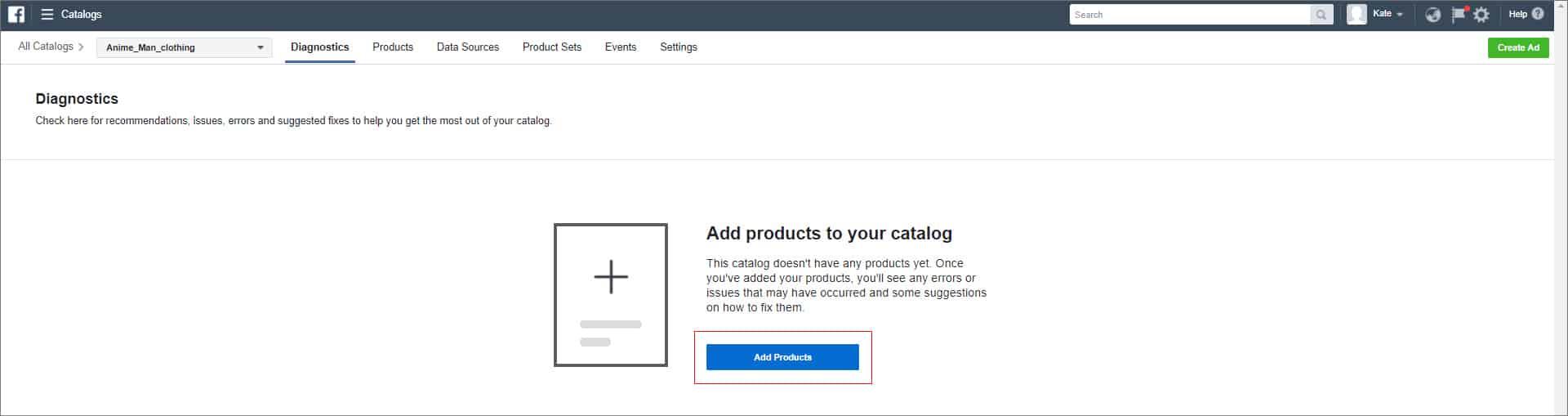Click the plus sign catalog placeholder image
Screen dimensions: 1568x416
pos(611,295)
